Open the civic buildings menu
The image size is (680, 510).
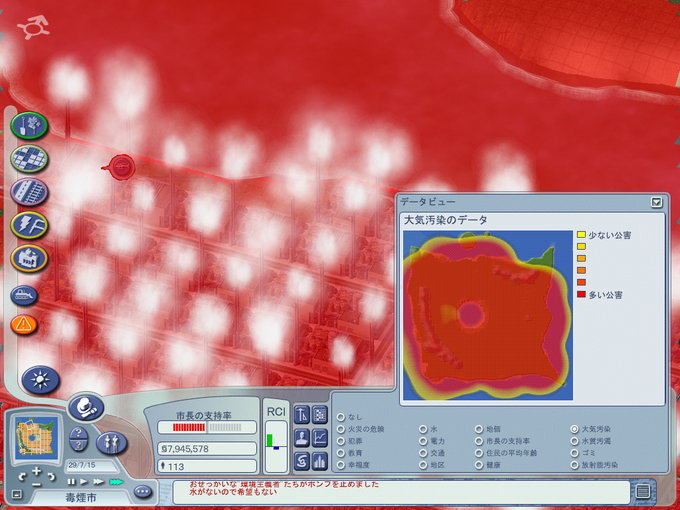tap(29, 258)
